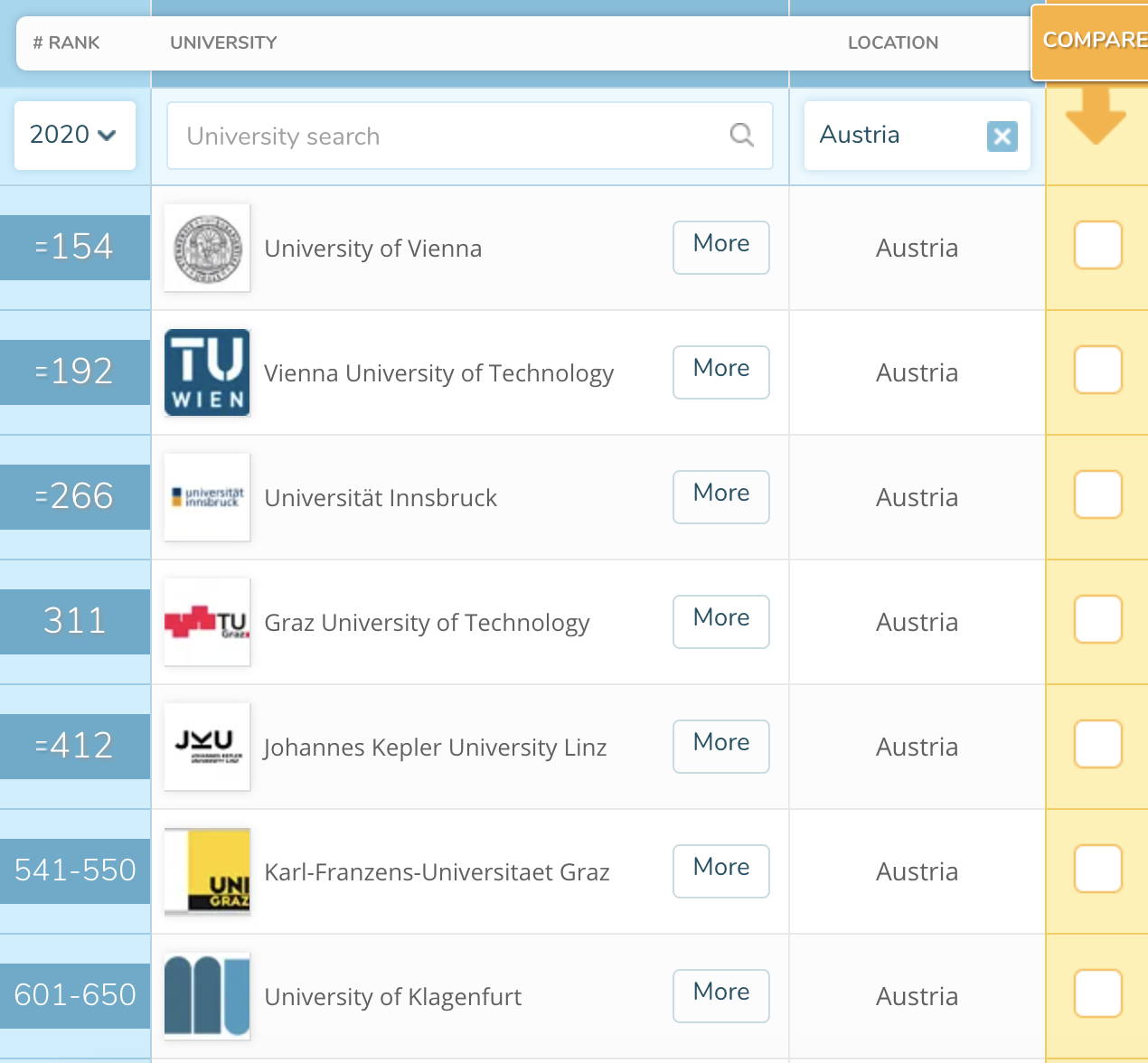
Task: Add University of Klagenfurt to comparison
Action: (1098, 993)
